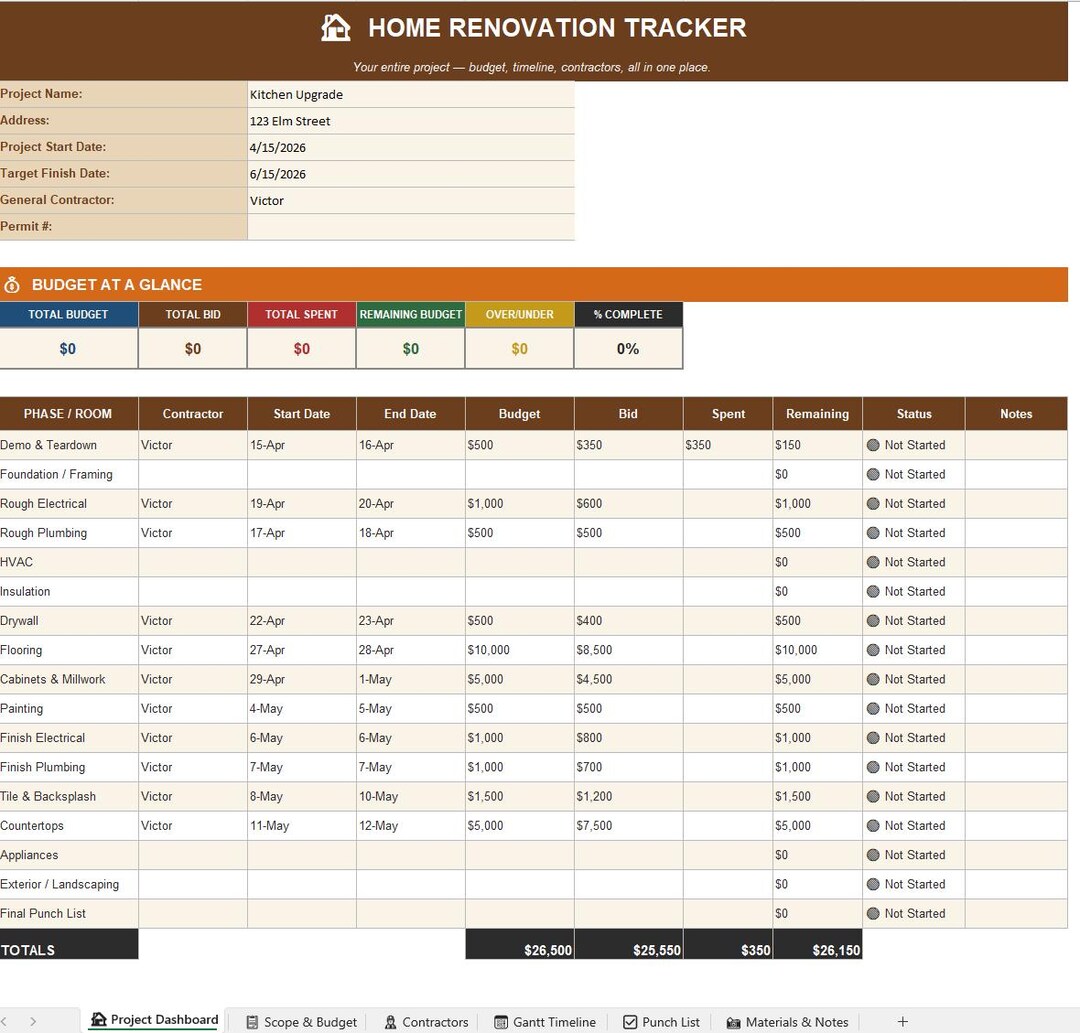The width and height of the screenshot is (1080, 1033).
Task: Click the PHASE / ROOM column header
Action: coord(68,414)
